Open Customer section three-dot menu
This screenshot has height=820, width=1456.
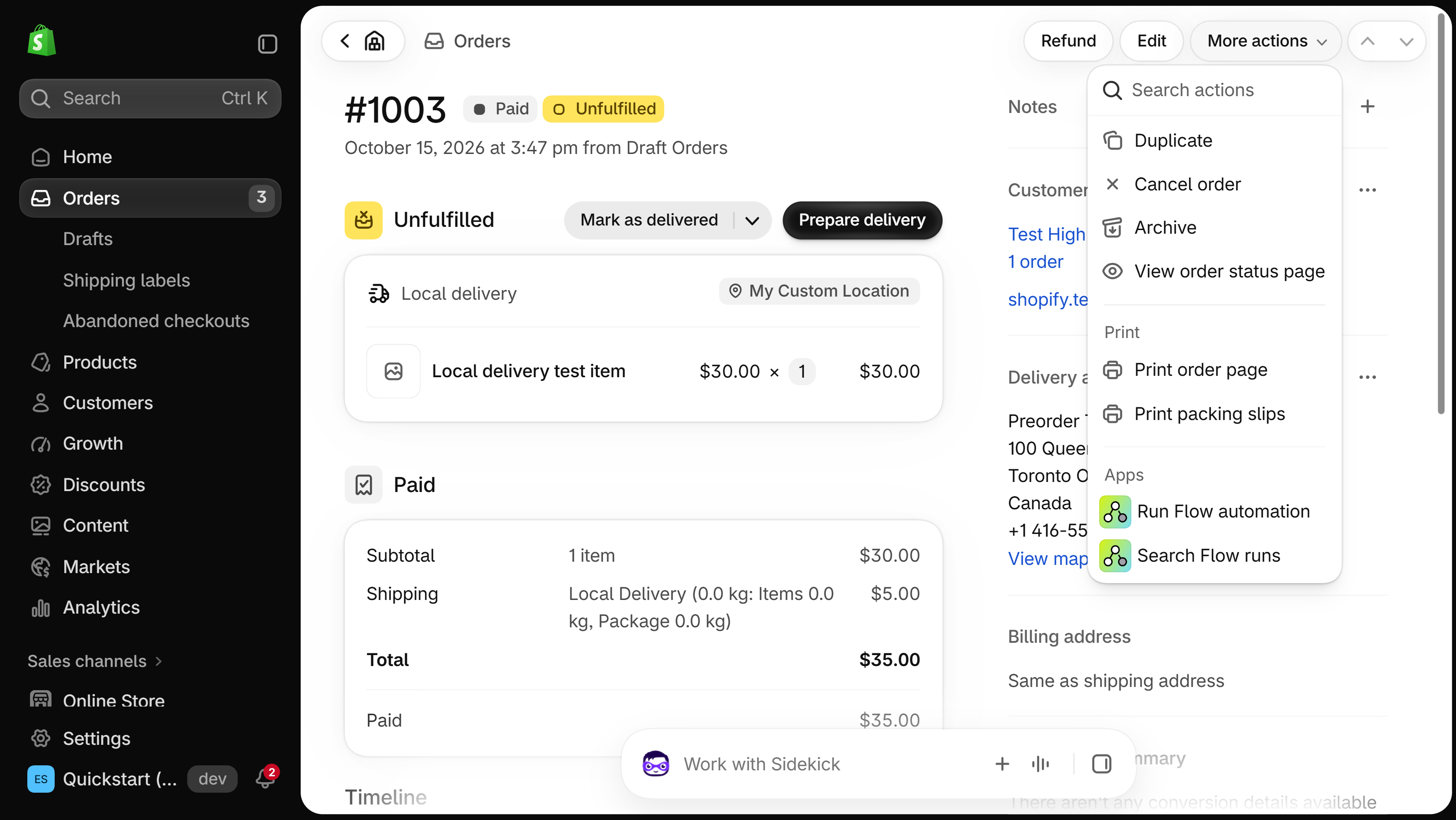tap(1367, 190)
